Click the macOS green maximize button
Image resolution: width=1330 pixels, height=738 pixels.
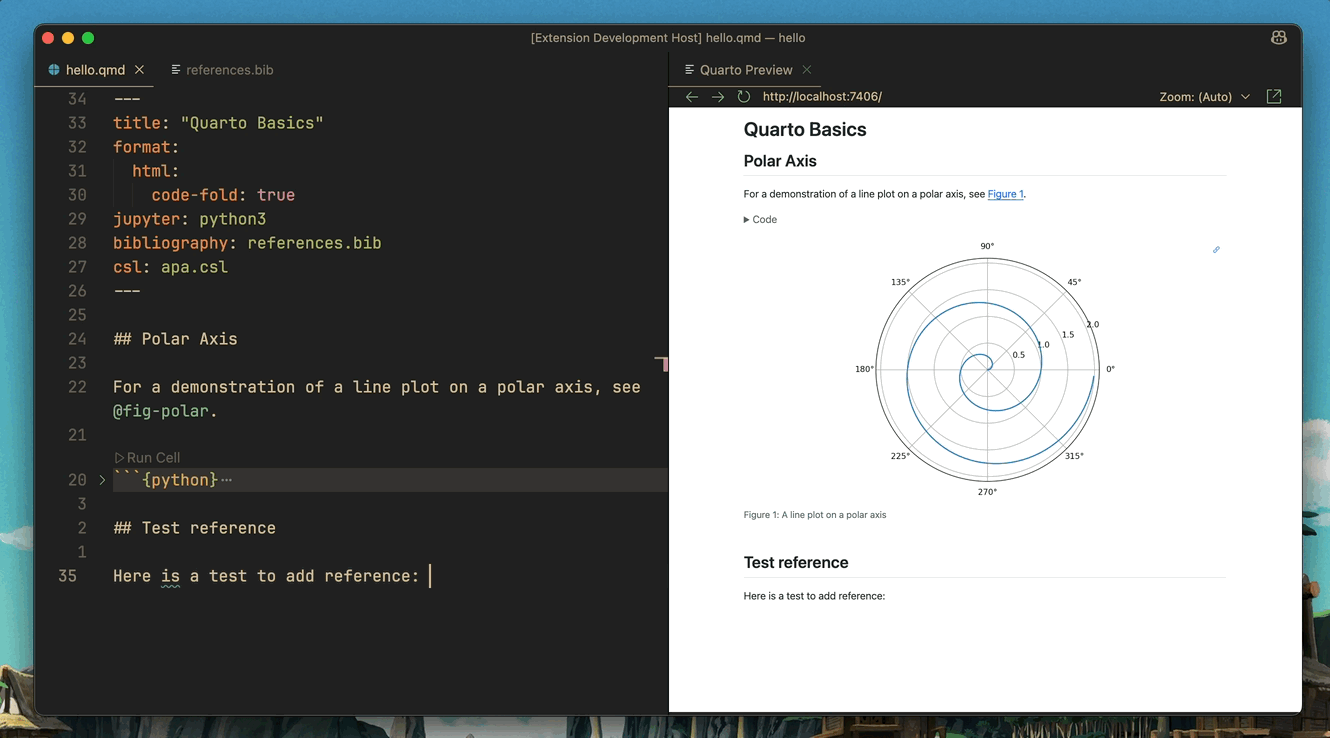coord(88,38)
